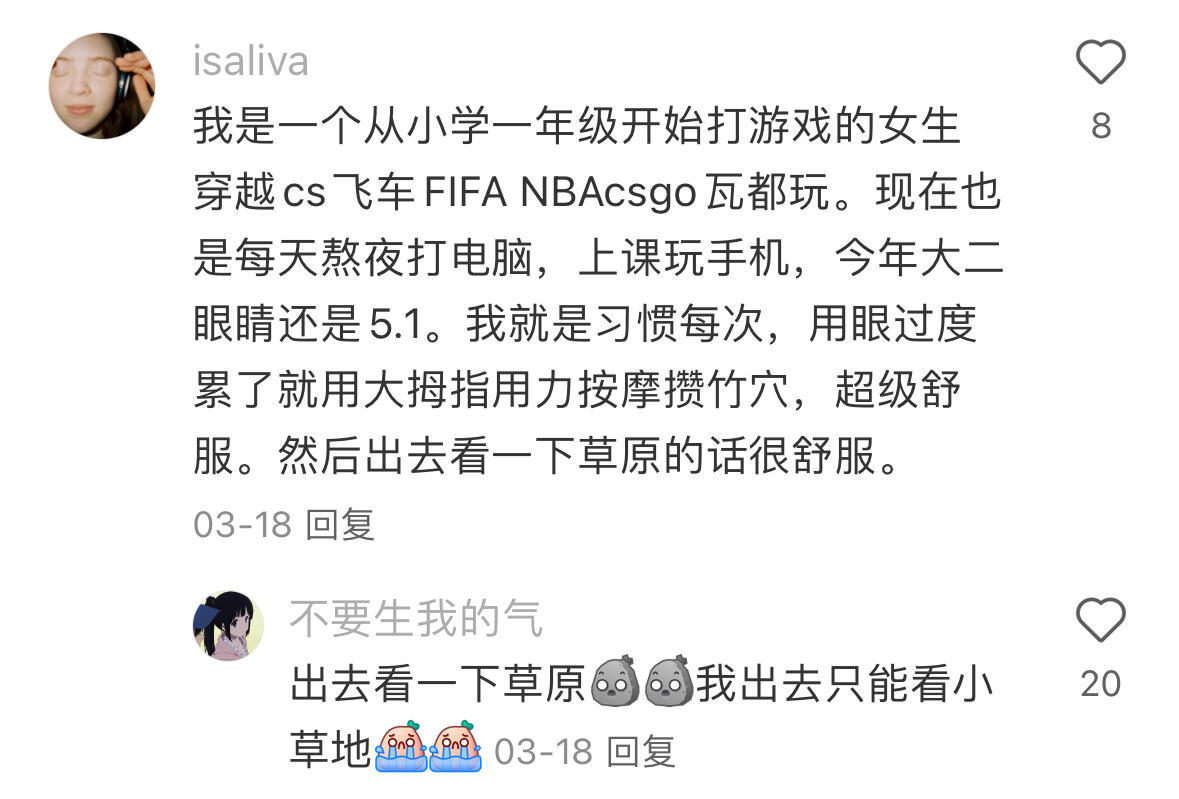
Task: Select the comment line mentioning FIFA NBAcsgo
Action: point(597,192)
